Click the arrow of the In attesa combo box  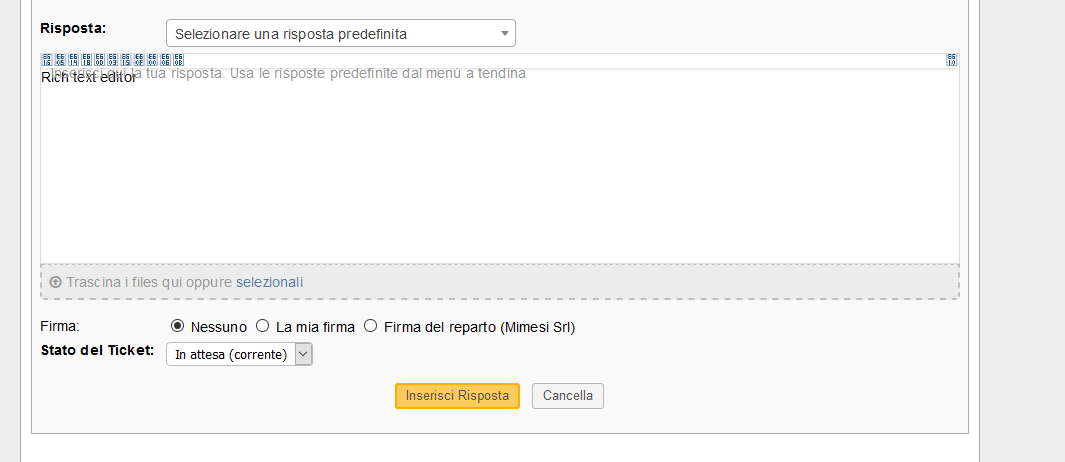coord(304,354)
